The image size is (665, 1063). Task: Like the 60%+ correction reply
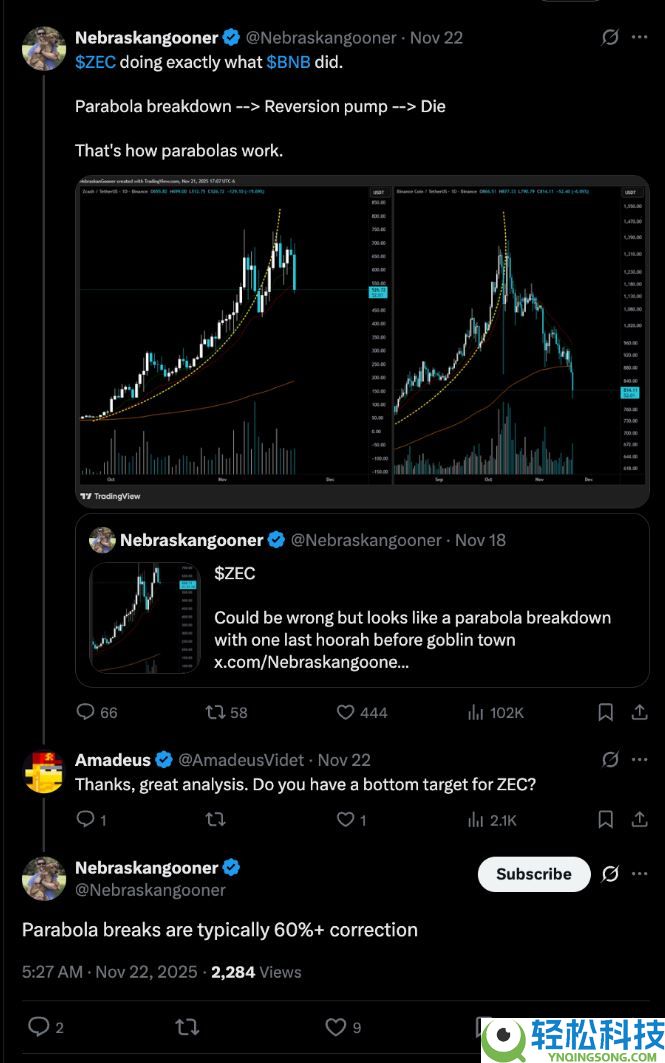[336, 1026]
